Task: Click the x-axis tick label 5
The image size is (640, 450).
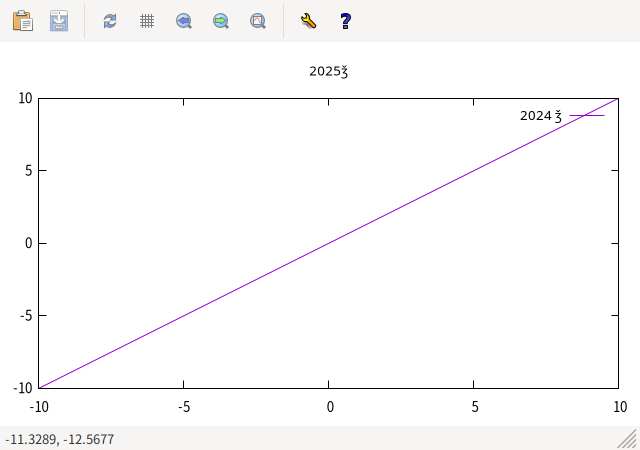Action: (x=474, y=406)
